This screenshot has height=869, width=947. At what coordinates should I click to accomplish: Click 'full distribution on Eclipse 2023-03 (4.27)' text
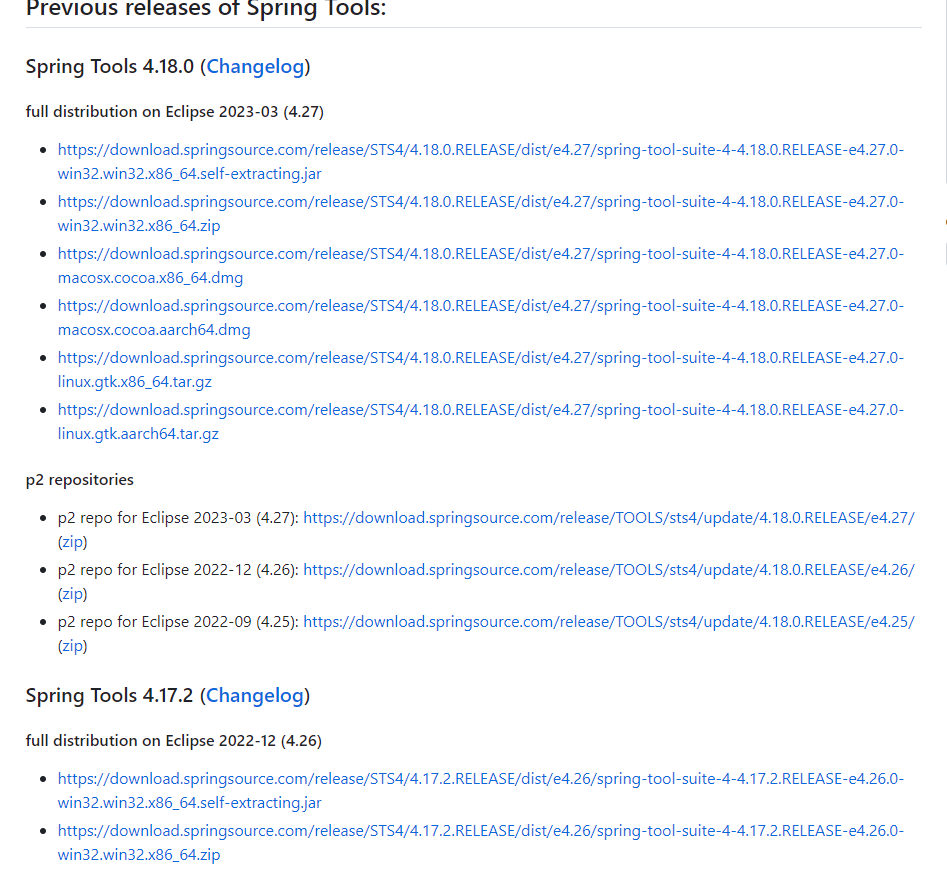[x=175, y=112]
